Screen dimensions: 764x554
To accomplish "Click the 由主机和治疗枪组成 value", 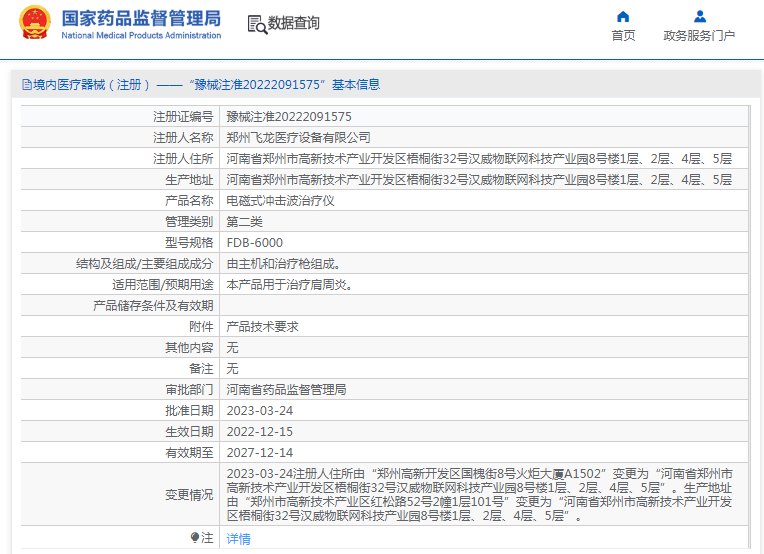I will coord(283,264).
